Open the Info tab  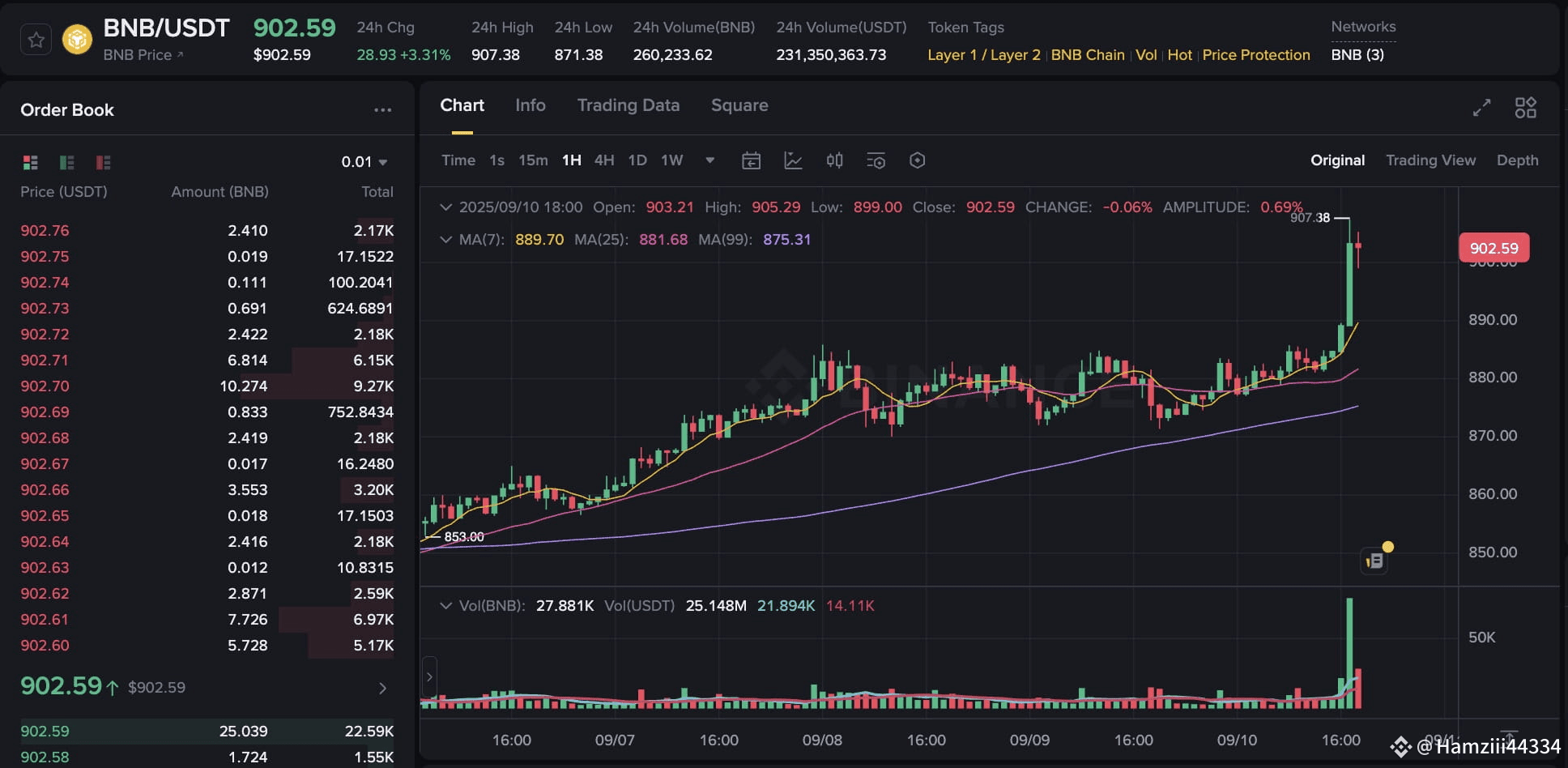coord(530,105)
